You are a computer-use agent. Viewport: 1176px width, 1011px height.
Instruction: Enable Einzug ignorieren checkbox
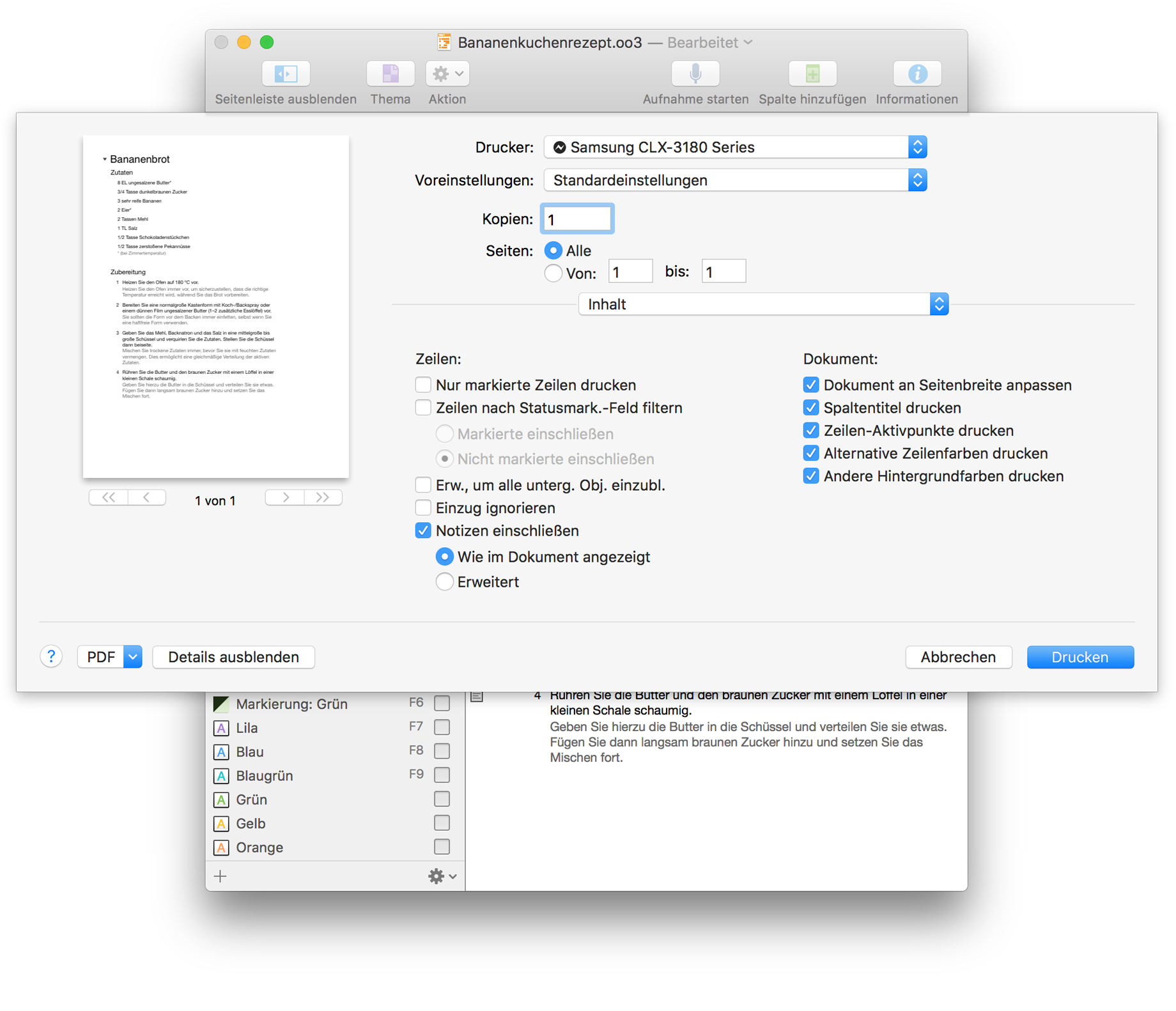pyautogui.click(x=423, y=508)
